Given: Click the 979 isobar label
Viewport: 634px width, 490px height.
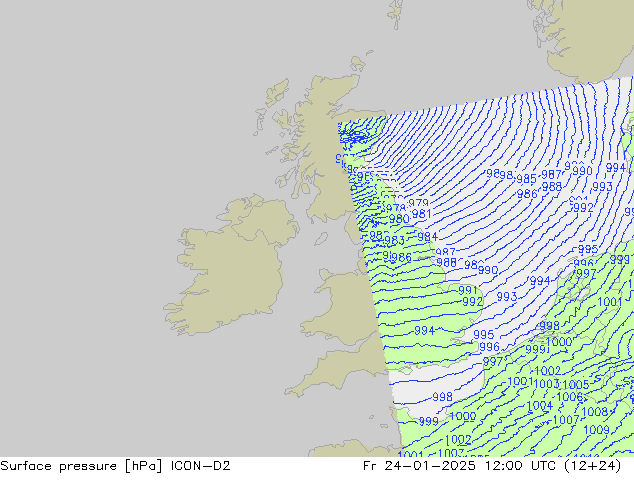Looking at the screenshot, I should [418, 203].
